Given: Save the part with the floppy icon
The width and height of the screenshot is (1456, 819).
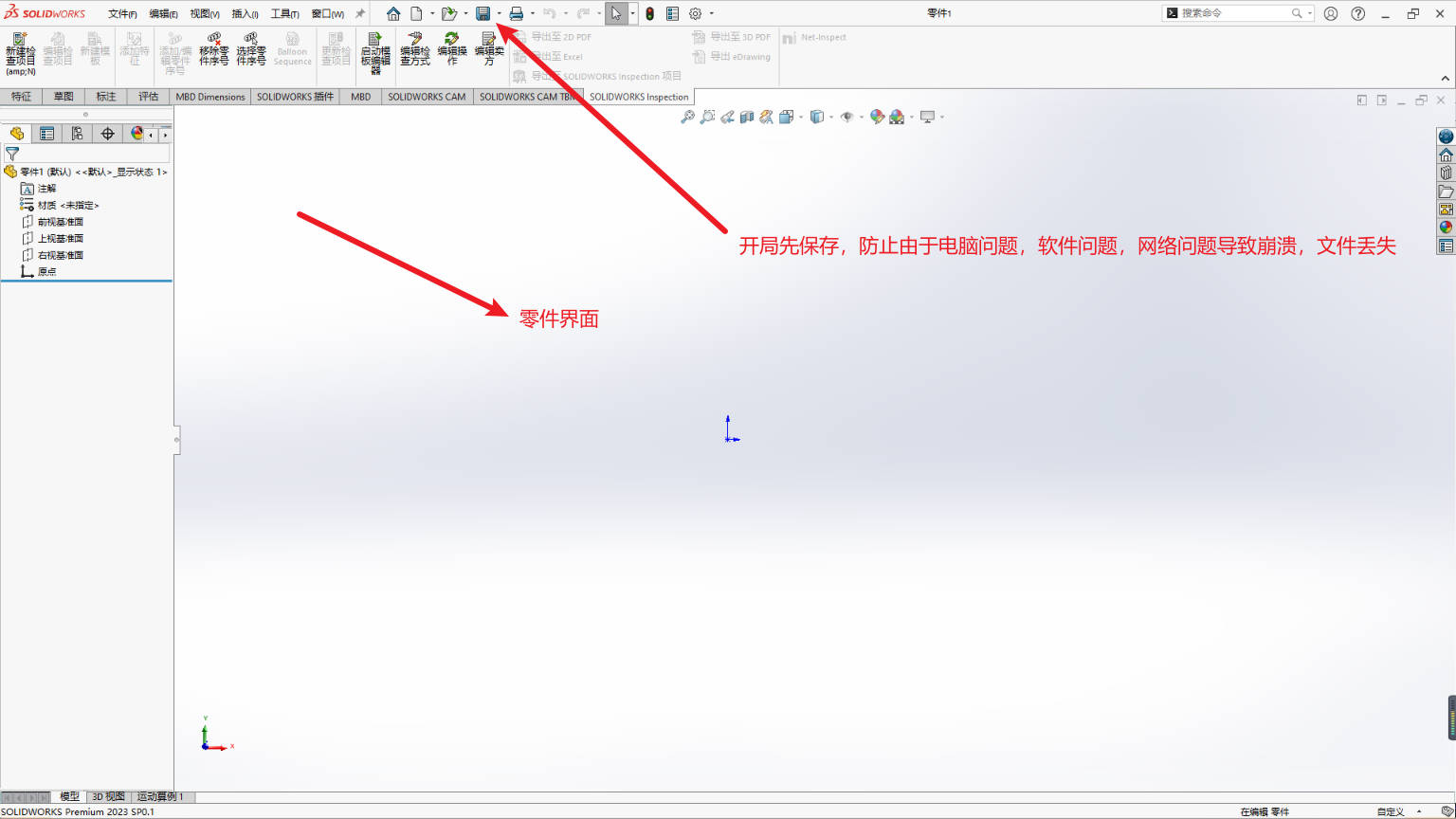Looking at the screenshot, I should (483, 13).
